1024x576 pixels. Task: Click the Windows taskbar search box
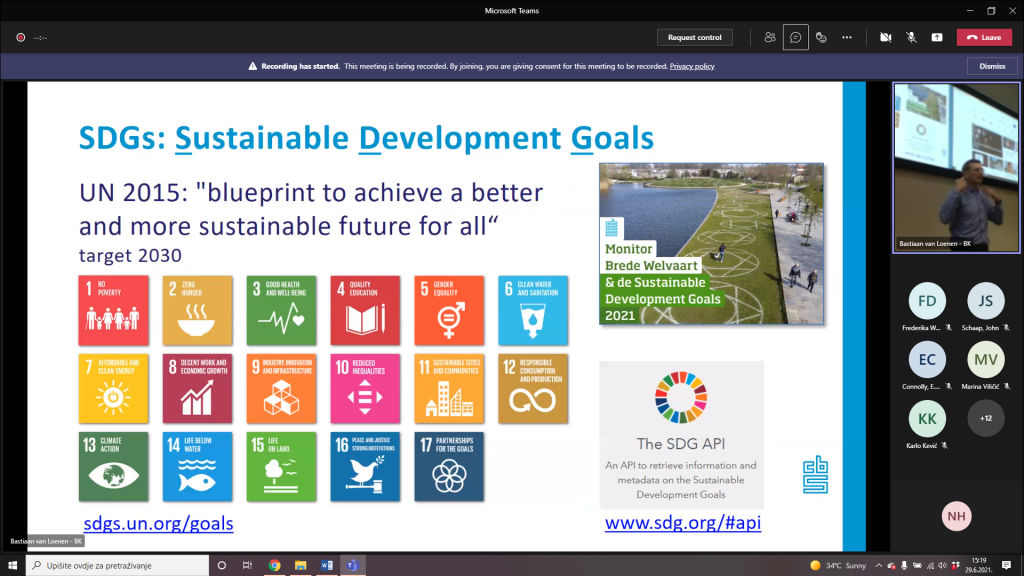coord(118,566)
